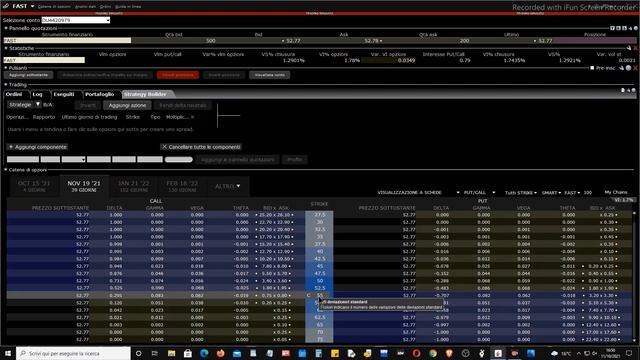This screenshot has height=360, width=640.
Task: Click the FAST instrument cell in Pannello quotazioni
Action: pyautogui.click(x=67, y=41)
